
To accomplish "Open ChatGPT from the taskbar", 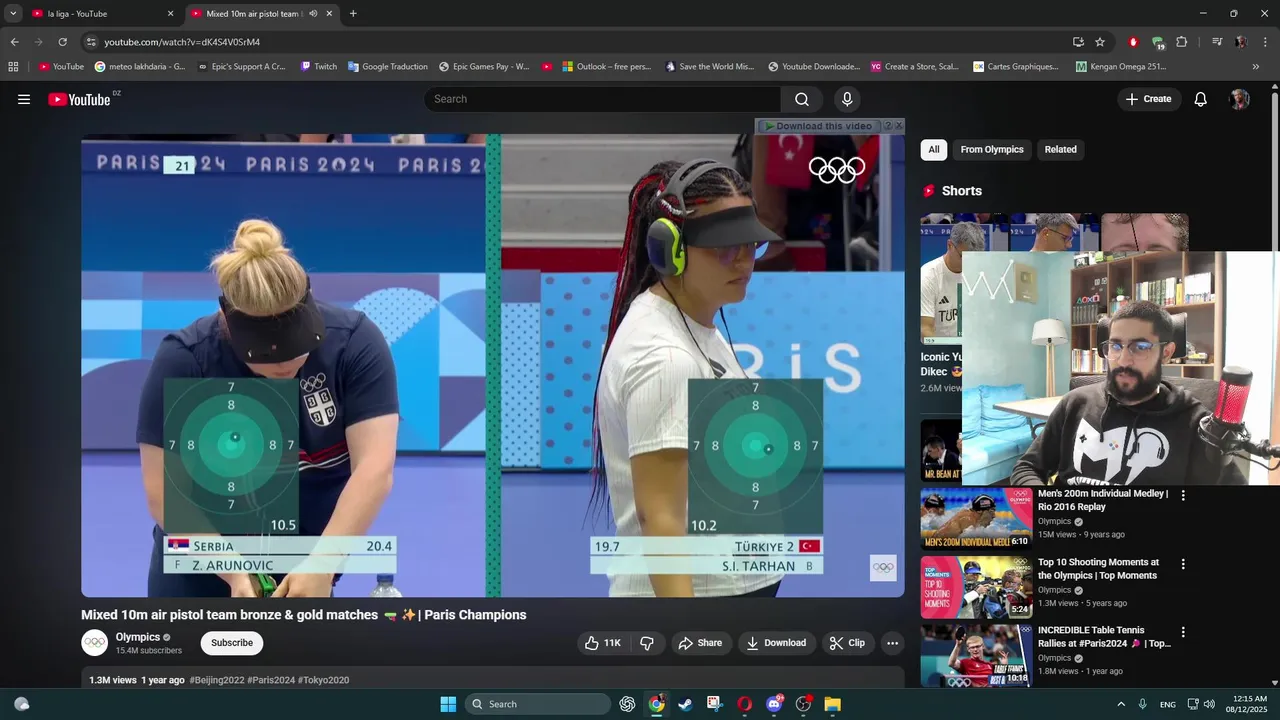I will click(x=627, y=704).
